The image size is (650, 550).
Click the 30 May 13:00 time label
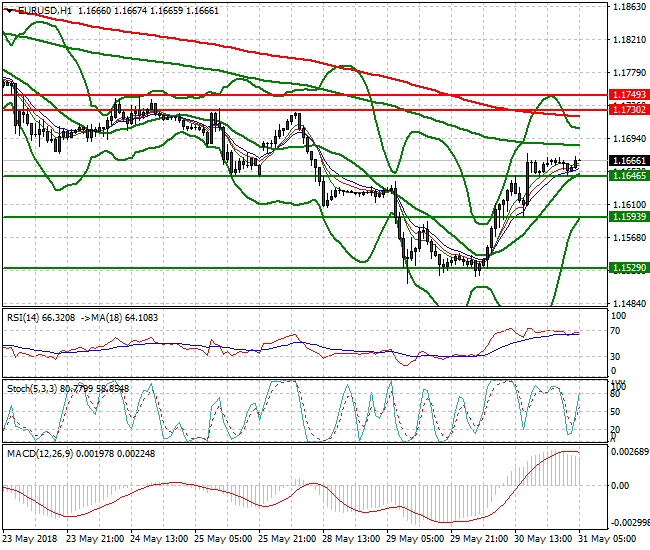[543, 539]
